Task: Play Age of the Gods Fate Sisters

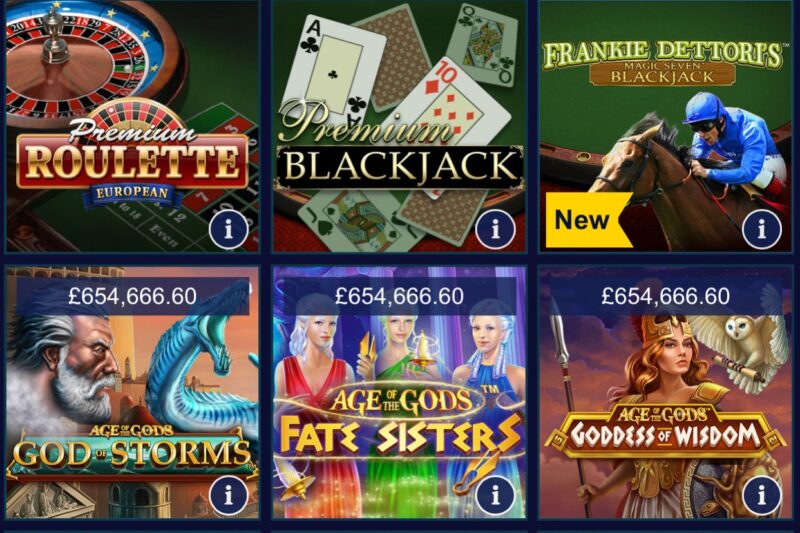Action: point(399,392)
